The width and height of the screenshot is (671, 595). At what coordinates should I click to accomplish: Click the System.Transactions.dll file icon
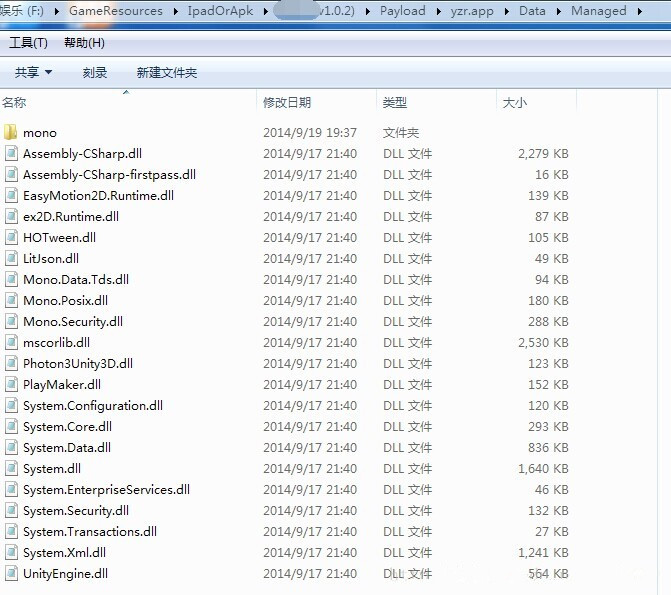click(x=11, y=531)
